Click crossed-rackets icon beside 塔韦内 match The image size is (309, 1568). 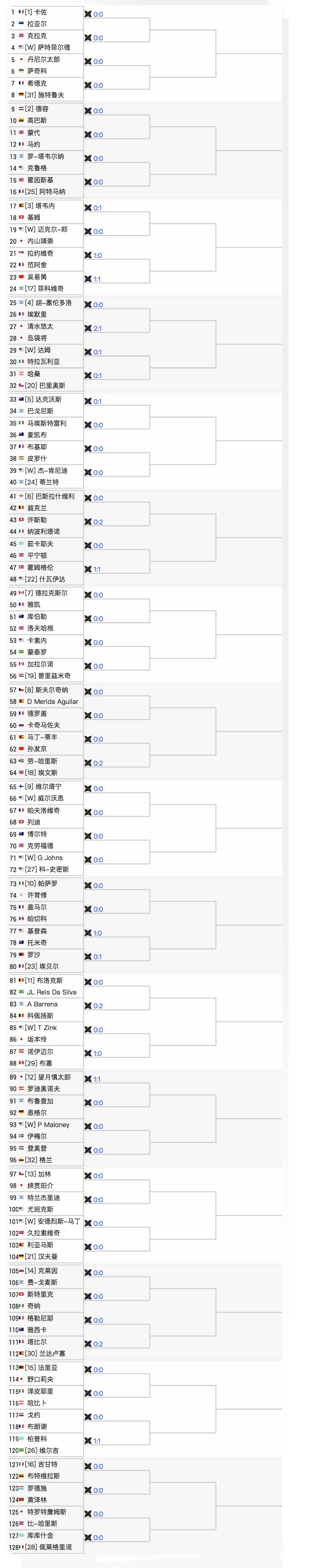click(88, 208)
